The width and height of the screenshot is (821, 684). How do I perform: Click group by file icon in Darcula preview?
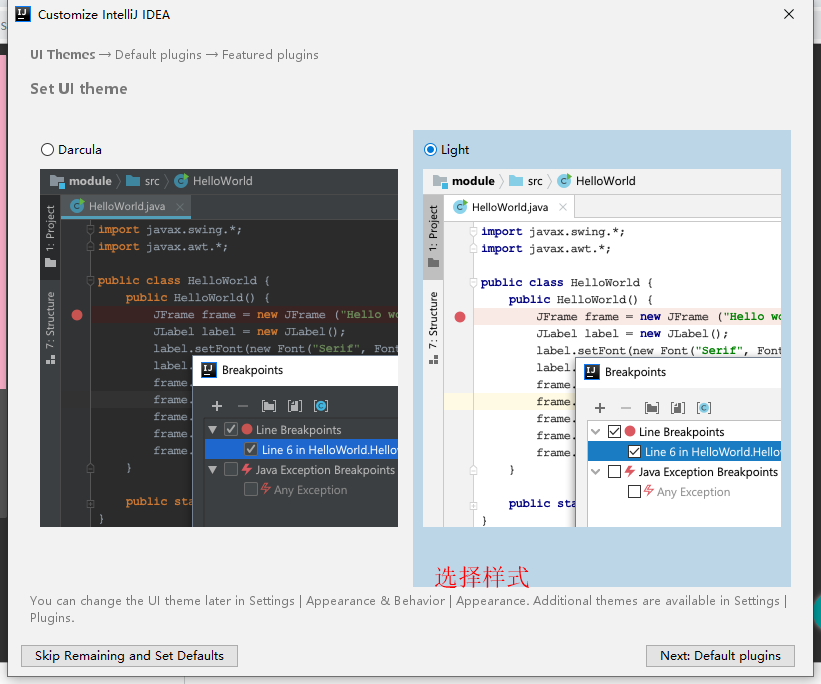295,406
